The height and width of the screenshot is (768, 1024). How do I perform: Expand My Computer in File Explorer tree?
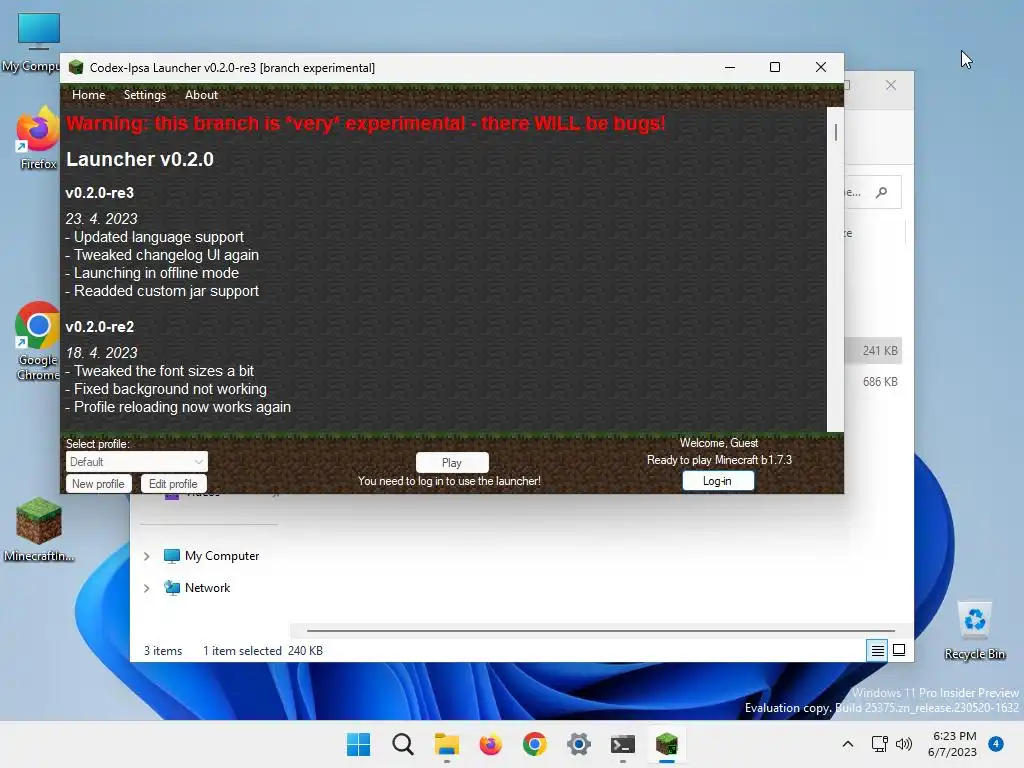(147, 556)
